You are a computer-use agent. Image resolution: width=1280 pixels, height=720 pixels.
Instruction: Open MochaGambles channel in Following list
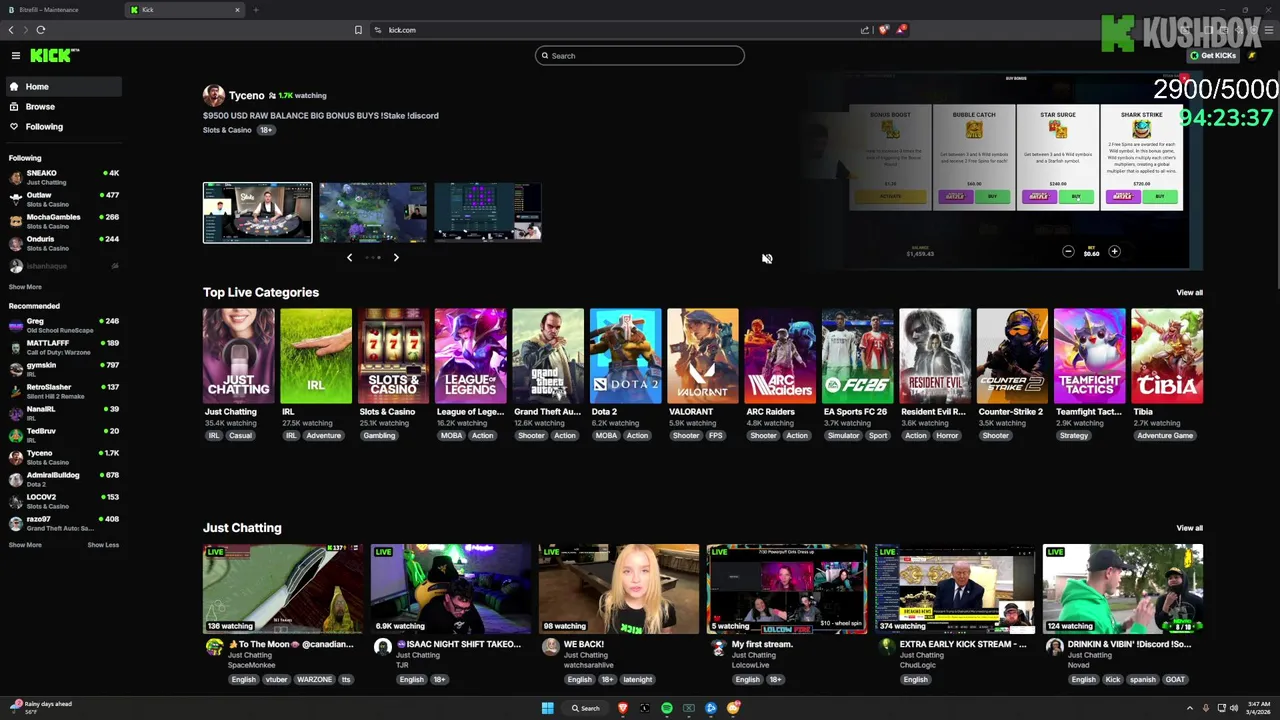tap(63, 222)
